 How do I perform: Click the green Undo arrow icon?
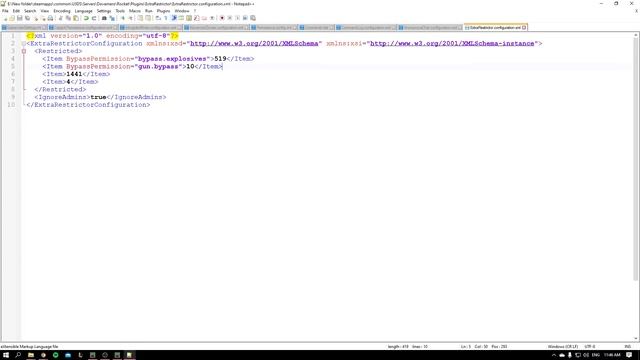pyautogui.click(x=86, y=18)
